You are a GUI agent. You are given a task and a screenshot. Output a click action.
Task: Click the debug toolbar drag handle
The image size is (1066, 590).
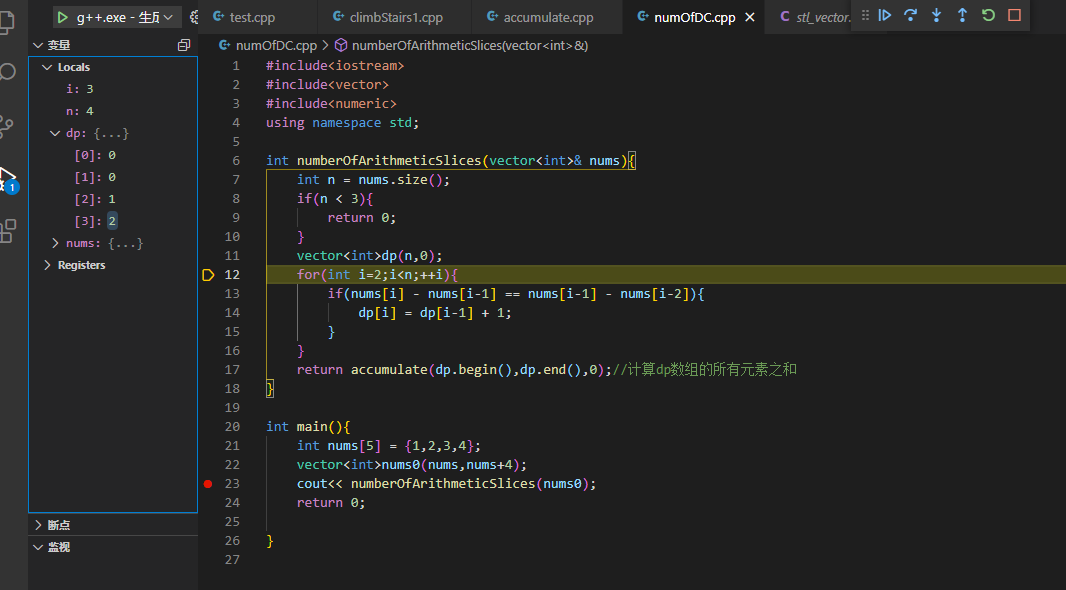click(865, 15)
